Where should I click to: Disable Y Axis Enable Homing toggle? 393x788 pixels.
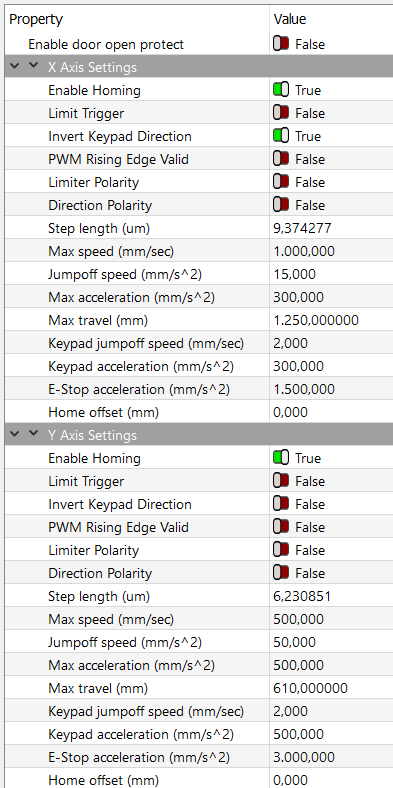coord(281,458)
